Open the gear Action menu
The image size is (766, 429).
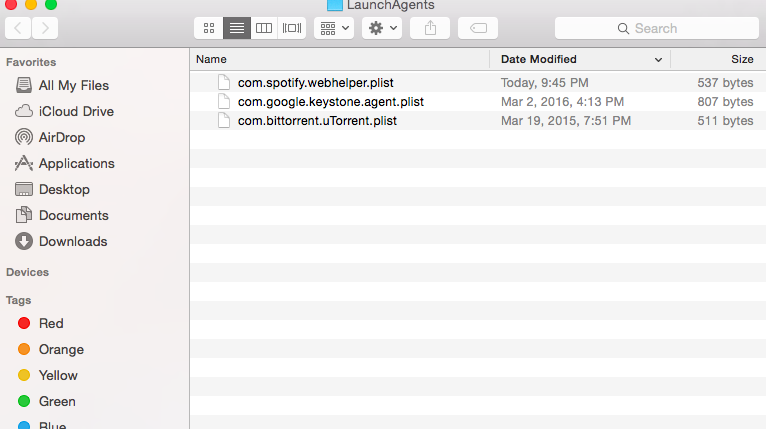pyautogui.click(x=382, y=28)
